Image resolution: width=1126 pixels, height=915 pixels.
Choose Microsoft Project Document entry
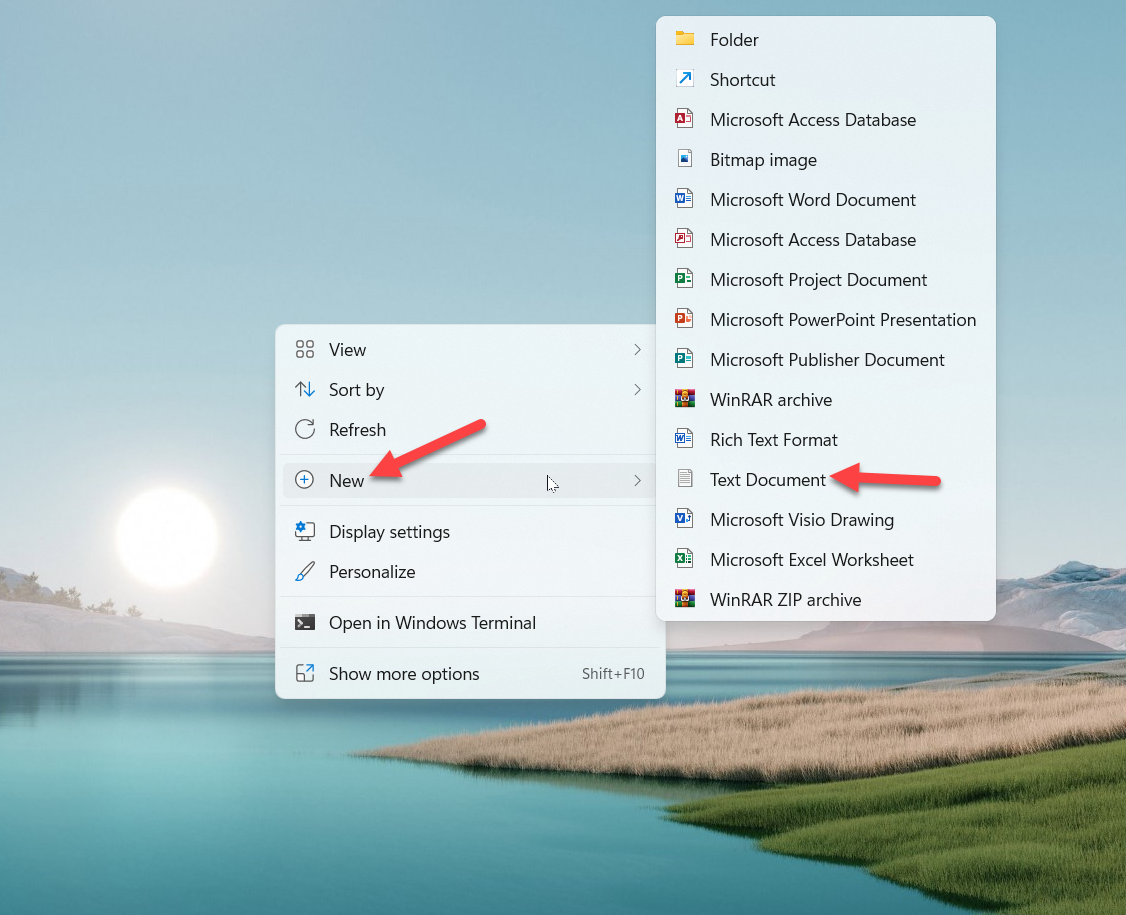click(x=818, y=279)
